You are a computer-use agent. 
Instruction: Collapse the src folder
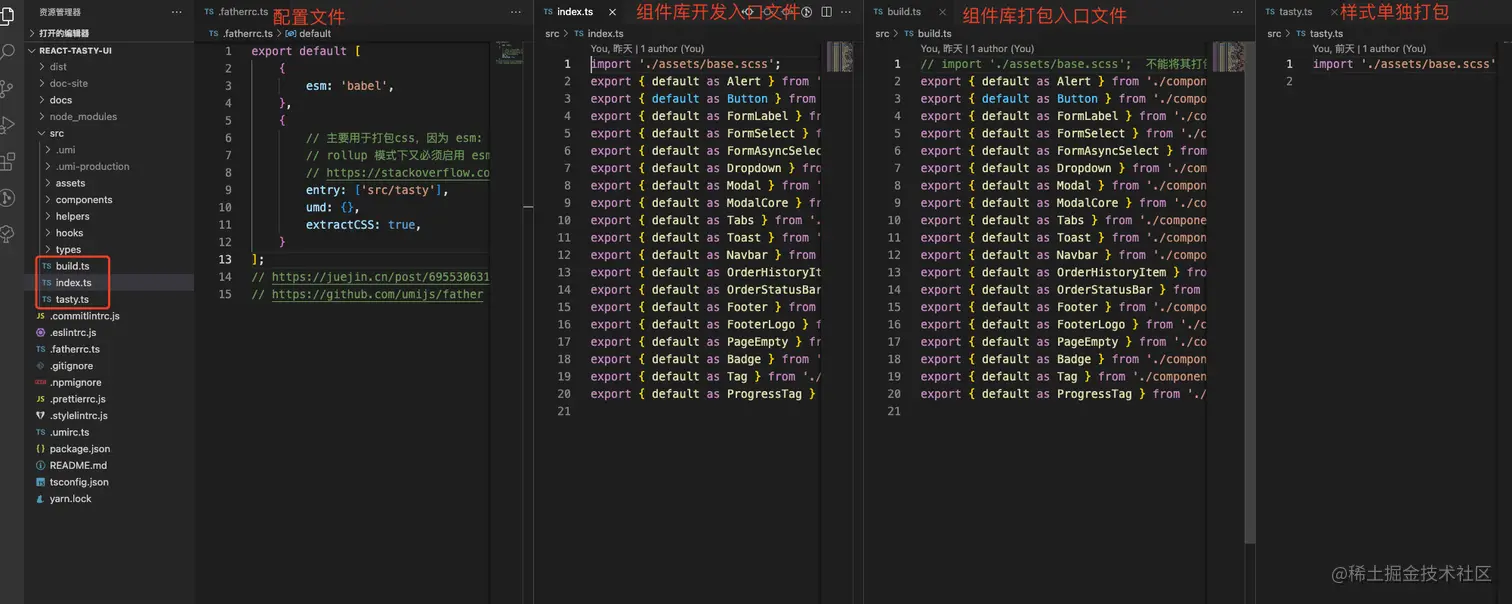click(108, 133)
